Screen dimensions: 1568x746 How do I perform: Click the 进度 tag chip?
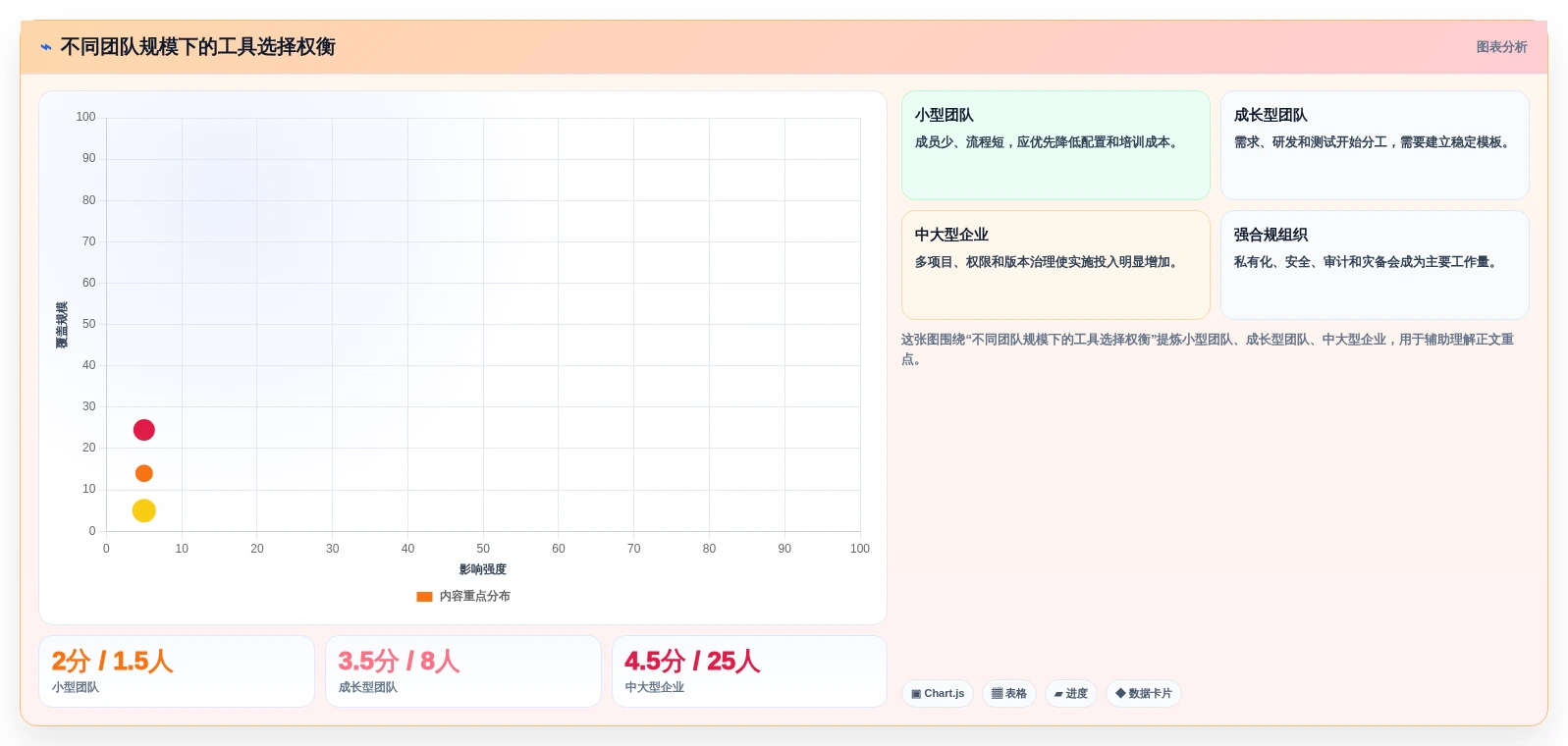(1071, 693)
